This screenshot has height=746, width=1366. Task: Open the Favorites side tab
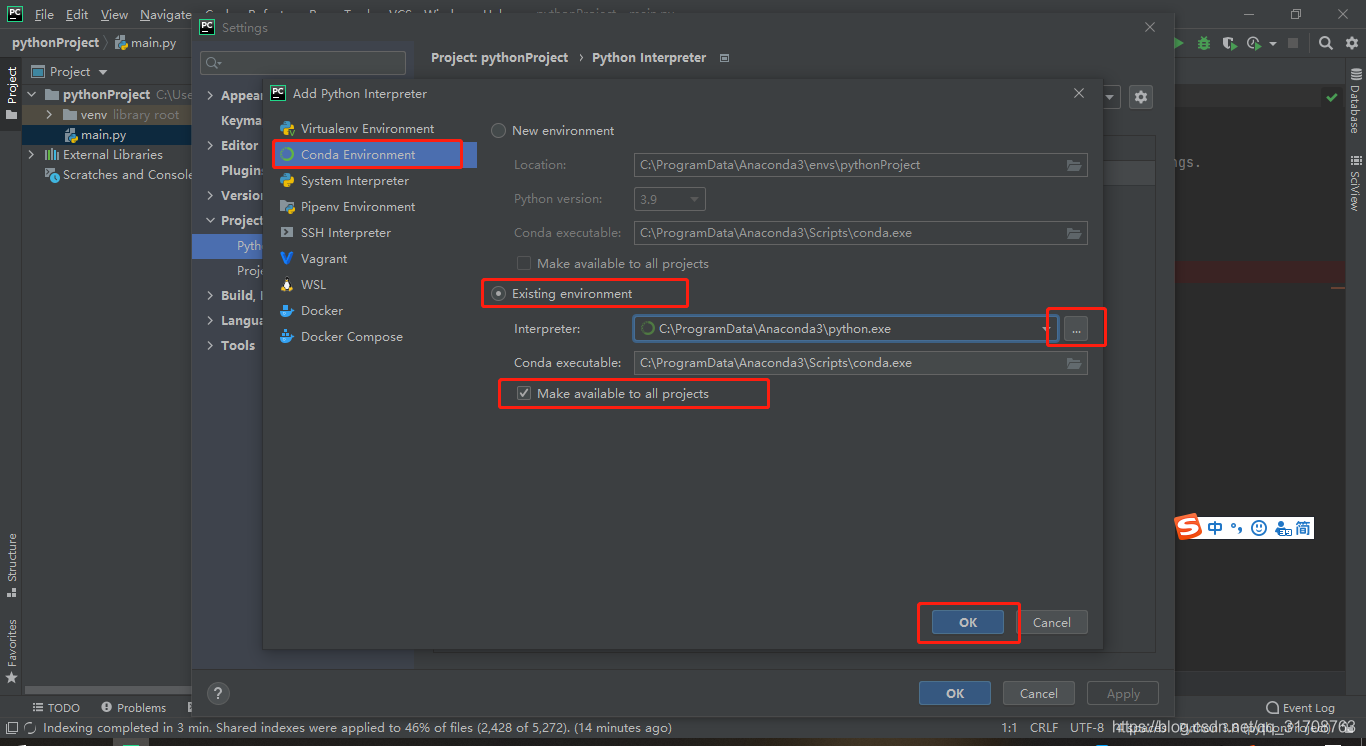click(12, 650)
